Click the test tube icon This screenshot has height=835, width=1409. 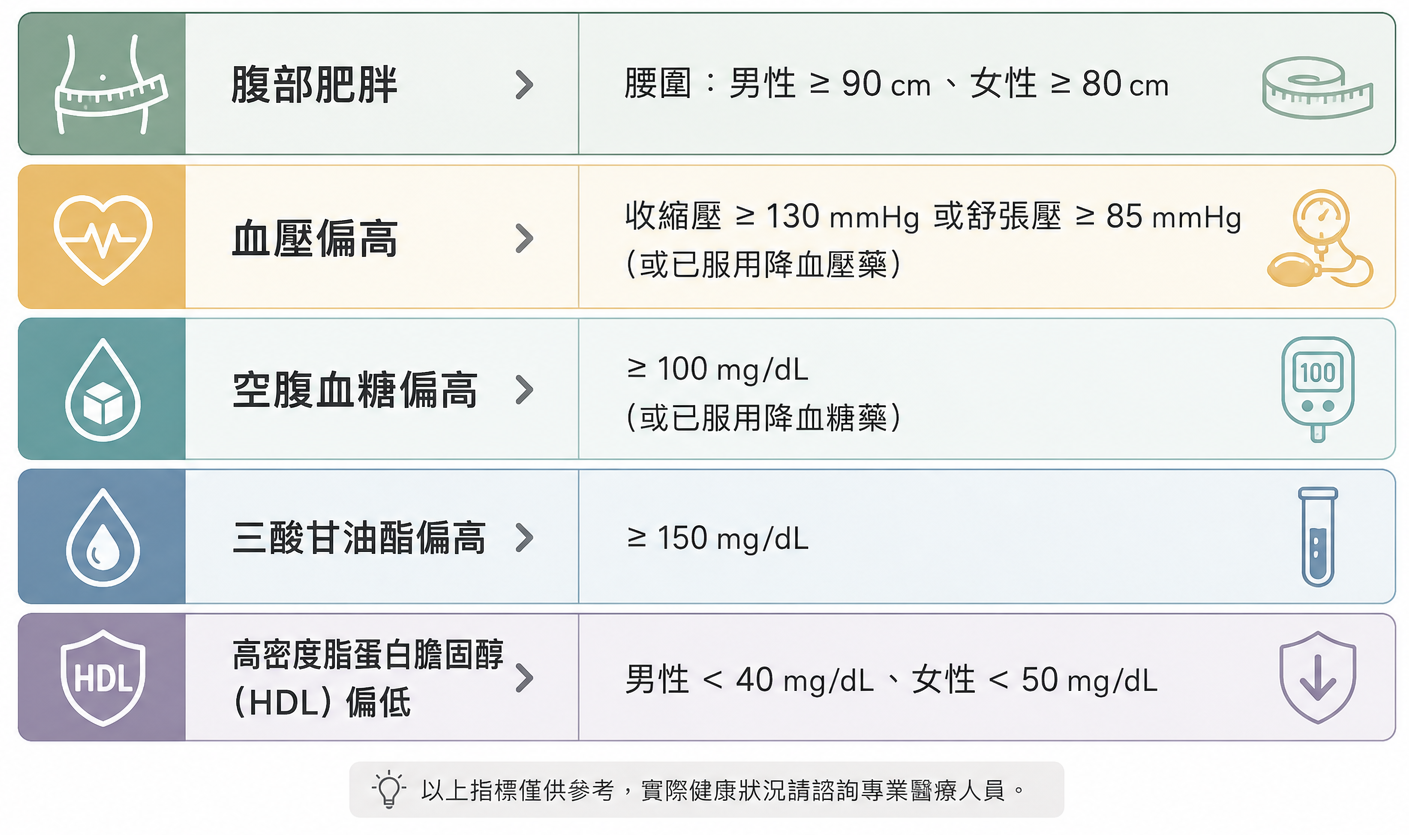1317,536
